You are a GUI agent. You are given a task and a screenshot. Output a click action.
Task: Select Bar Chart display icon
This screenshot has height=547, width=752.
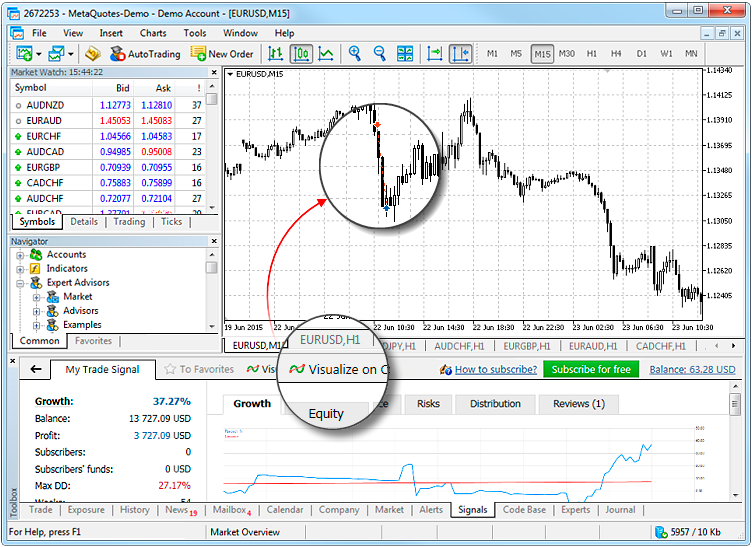[x=275, y=54]
